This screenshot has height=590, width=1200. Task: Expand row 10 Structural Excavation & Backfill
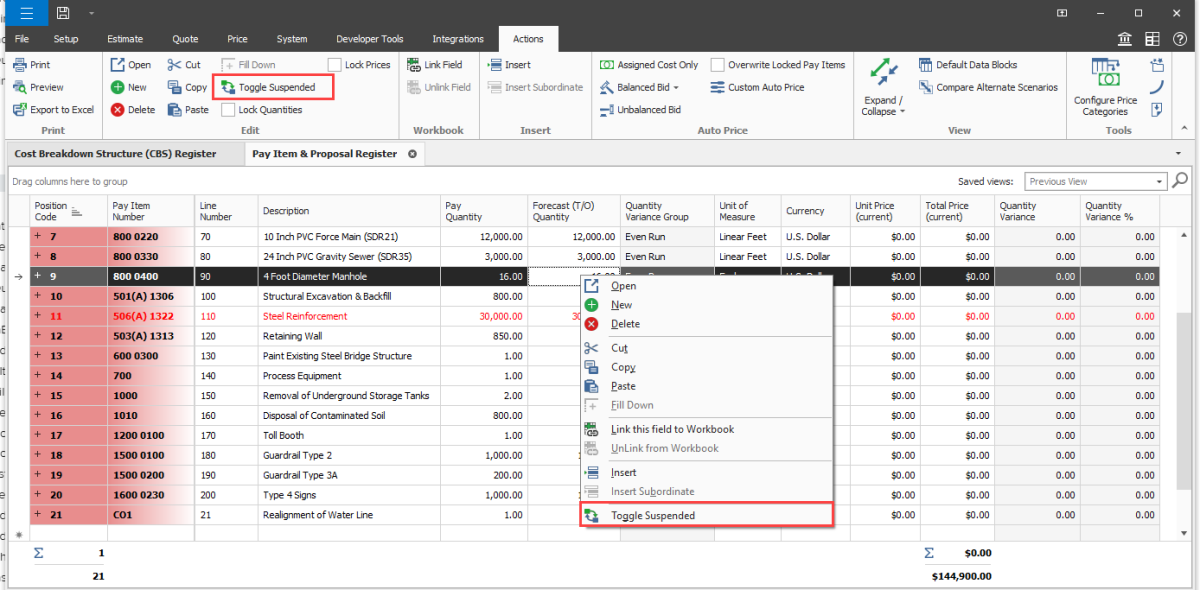pyautogui.click(x=38, y=297)
